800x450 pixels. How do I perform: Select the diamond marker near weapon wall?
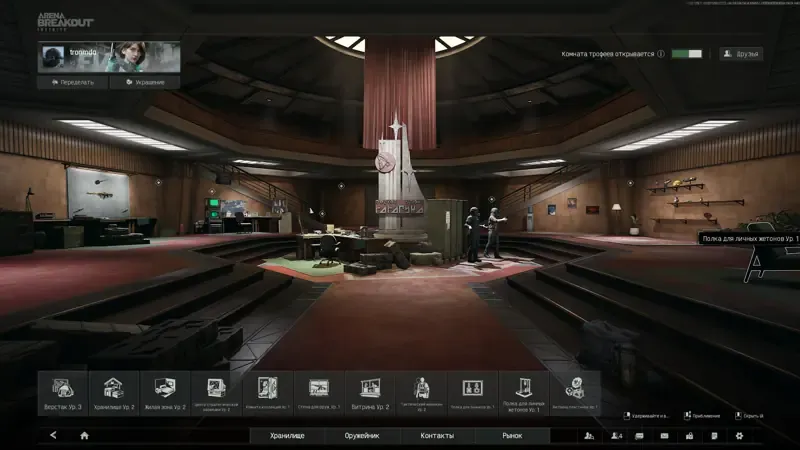pos(159,182)
